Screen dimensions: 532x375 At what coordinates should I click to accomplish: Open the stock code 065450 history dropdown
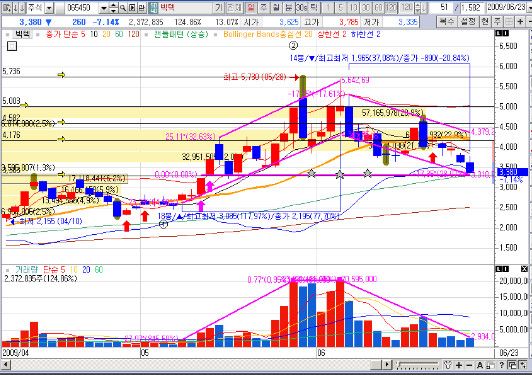(x=104, y=8)
